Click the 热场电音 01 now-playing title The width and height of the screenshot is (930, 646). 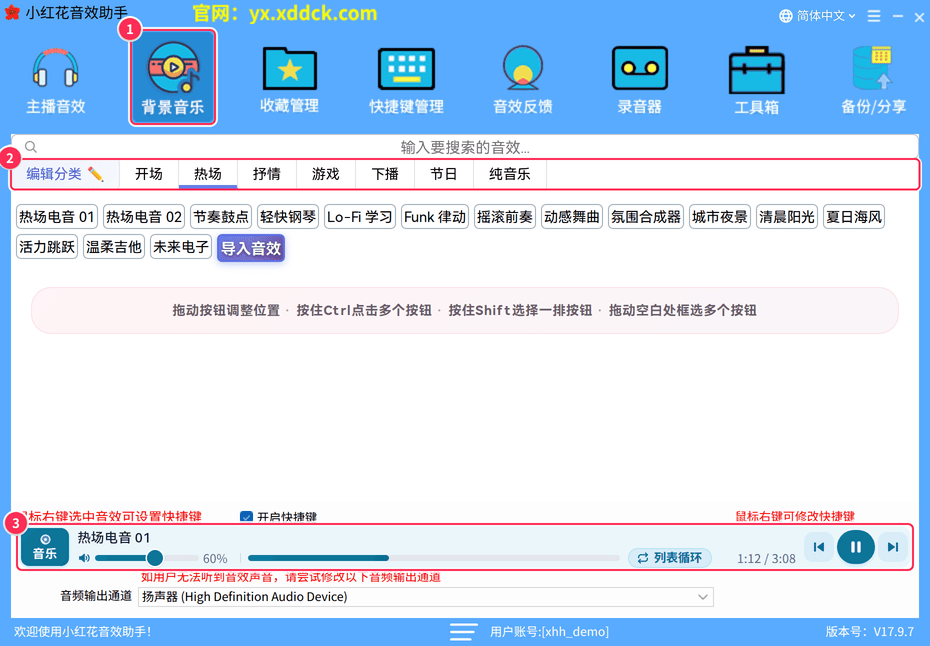pyautogui.click(x=114, y=538)
